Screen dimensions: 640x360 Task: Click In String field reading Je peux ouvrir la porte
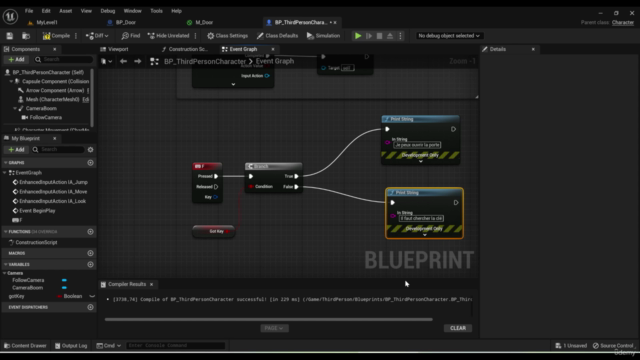[417, 145]
